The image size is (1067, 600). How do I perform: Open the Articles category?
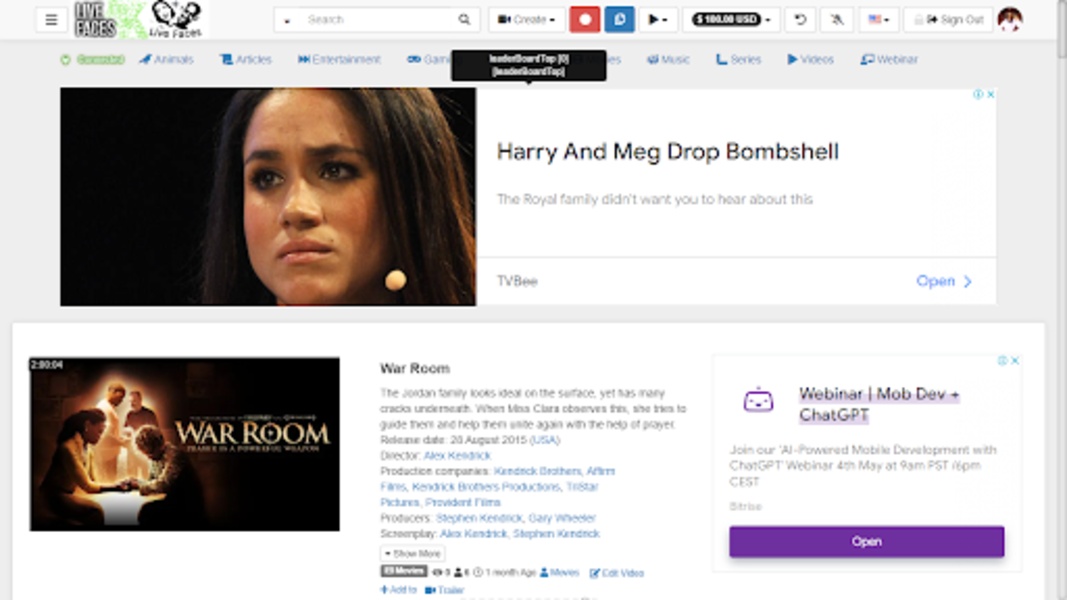pyautogui.click(x=246, y=60)
